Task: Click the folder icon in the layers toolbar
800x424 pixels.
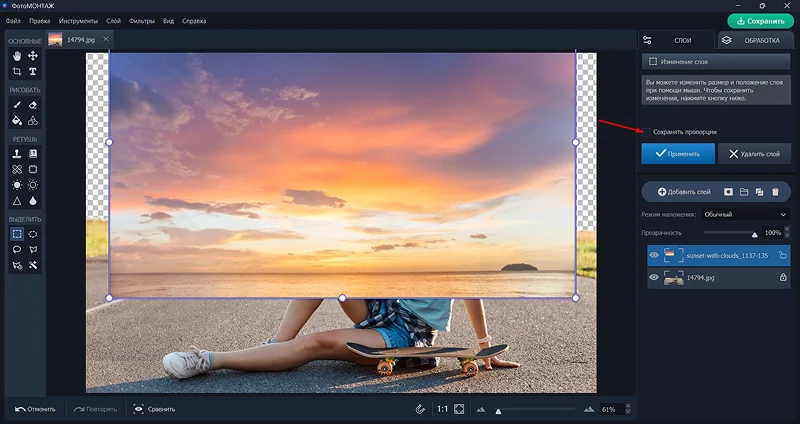Action: pyautogui.click(x=744, y=192)
